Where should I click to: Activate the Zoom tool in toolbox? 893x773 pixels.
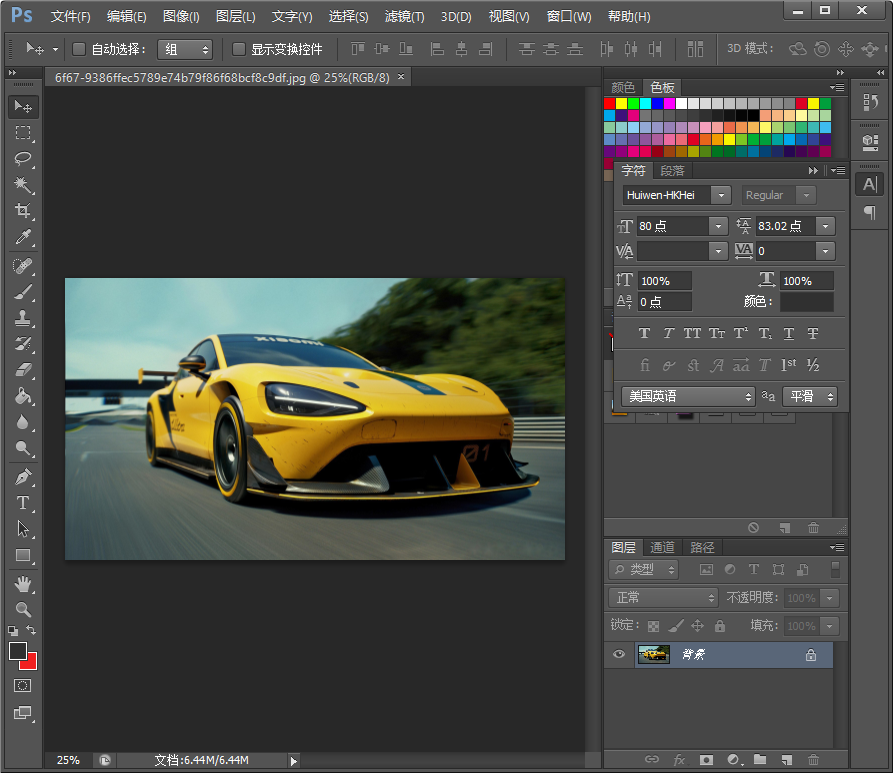coord(23,609)
